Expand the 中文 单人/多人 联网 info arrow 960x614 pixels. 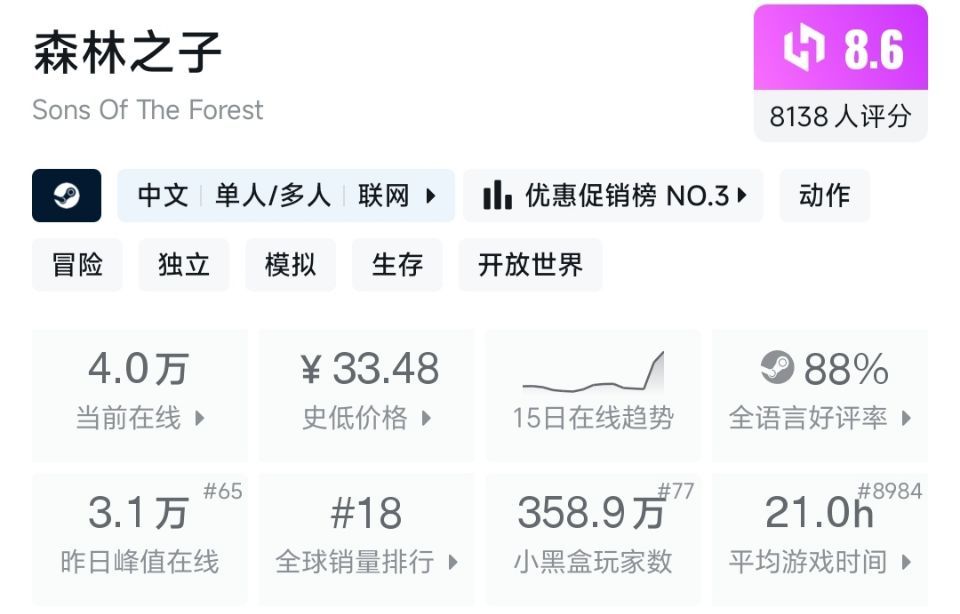431,196
